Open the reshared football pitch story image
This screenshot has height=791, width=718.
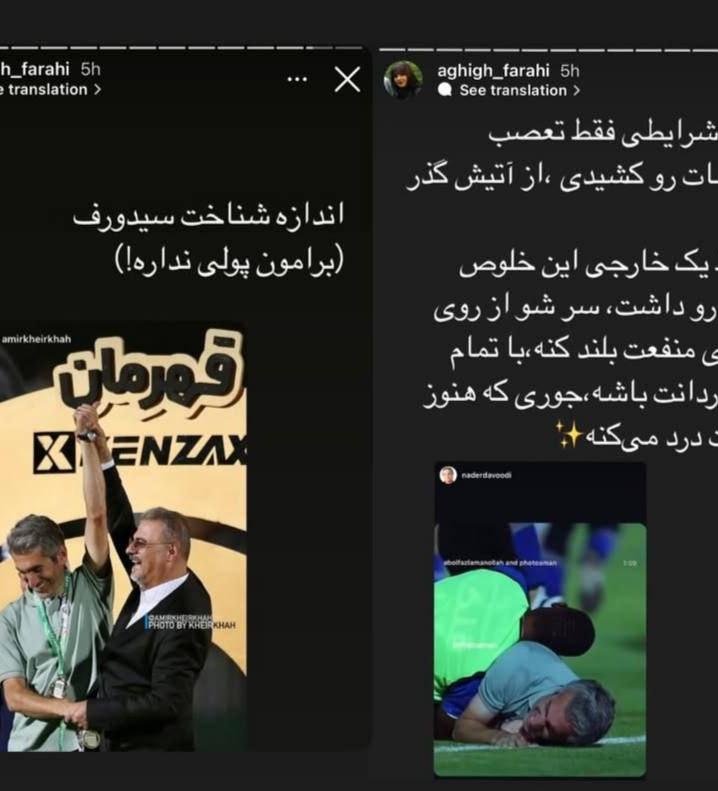[x=540, y=619]
